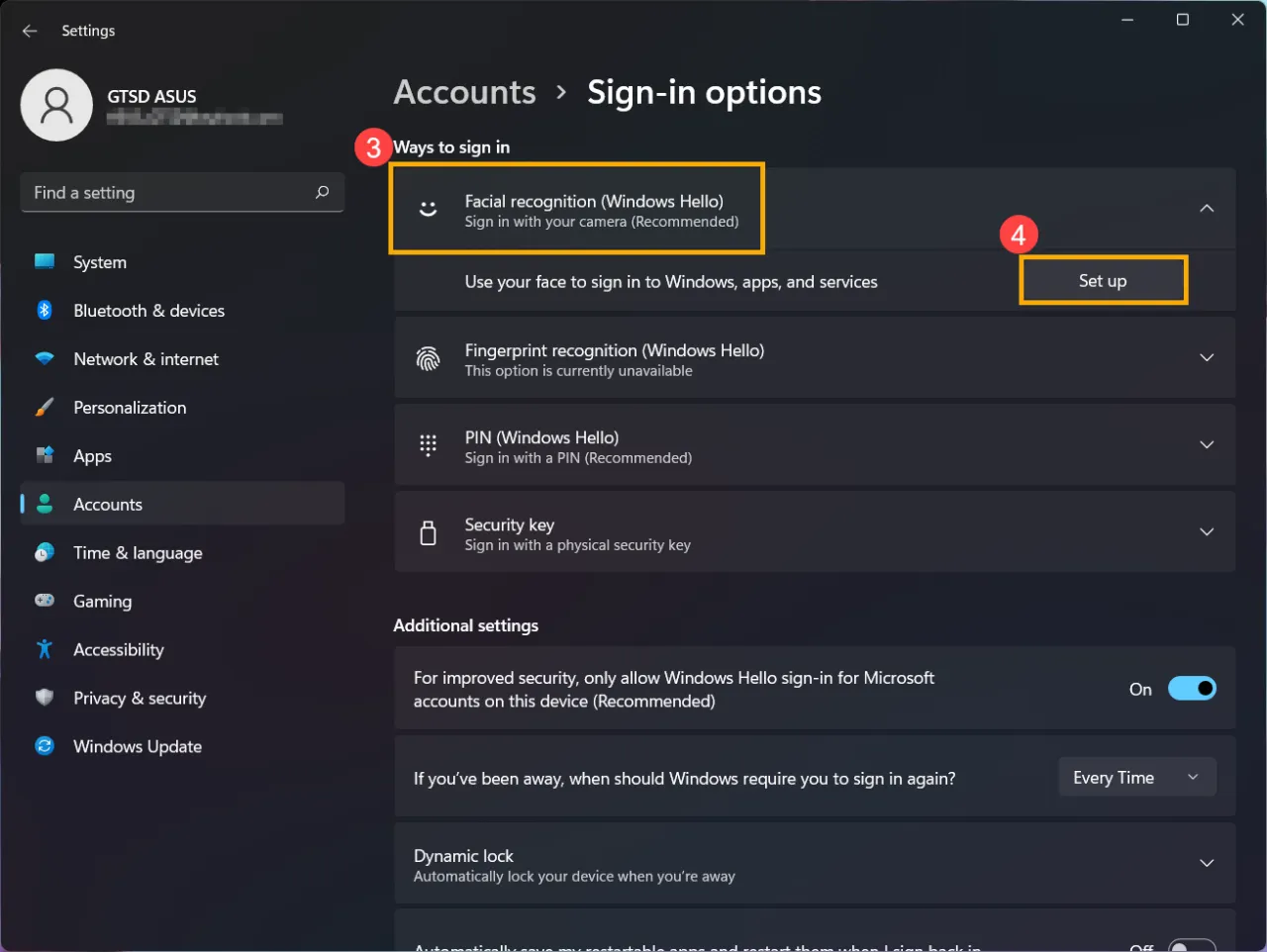Enable restartable apps auto-save at the bottom
1267x952 pixels.
click(x=1192, y=946)
